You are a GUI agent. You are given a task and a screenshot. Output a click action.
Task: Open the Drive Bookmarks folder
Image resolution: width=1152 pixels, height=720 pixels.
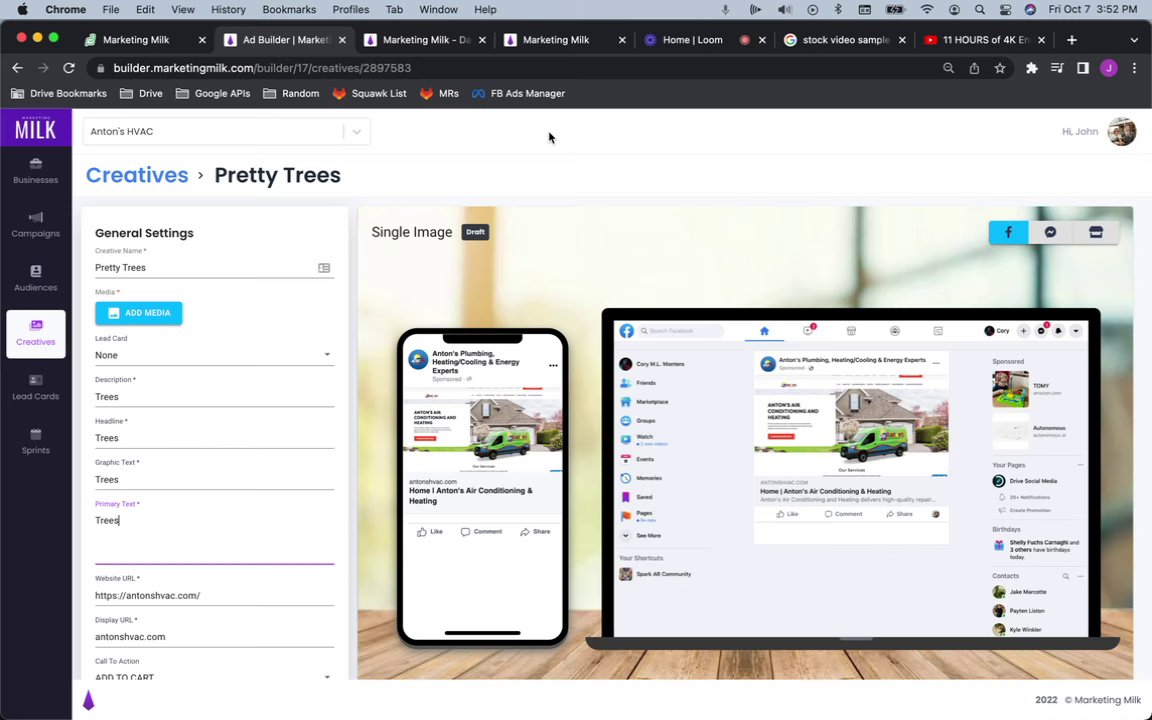(x=59, y=93)
